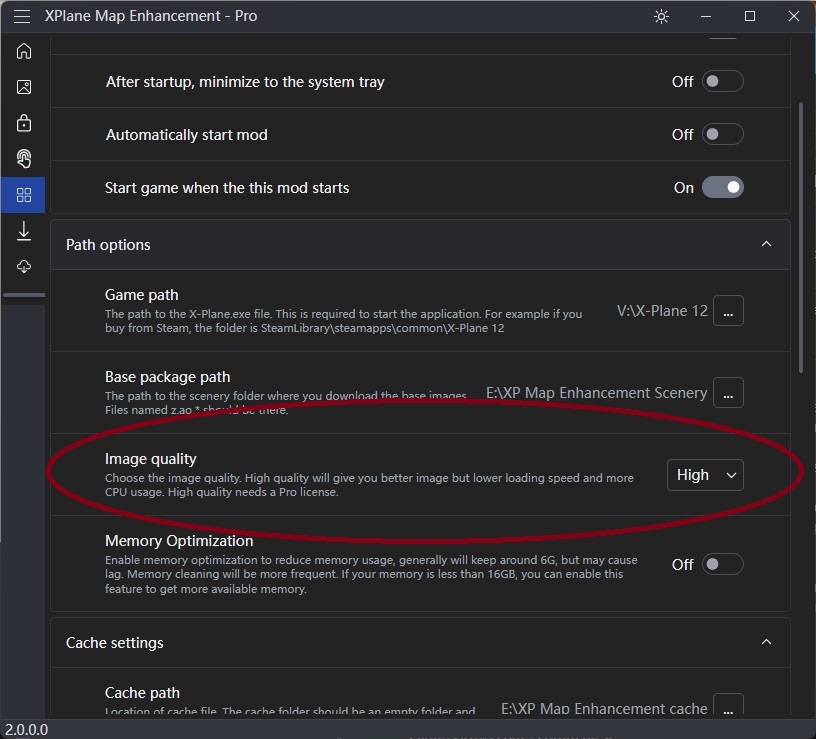Open the hamburger navigation menu
Screen dimensions: 816x739
22,17
